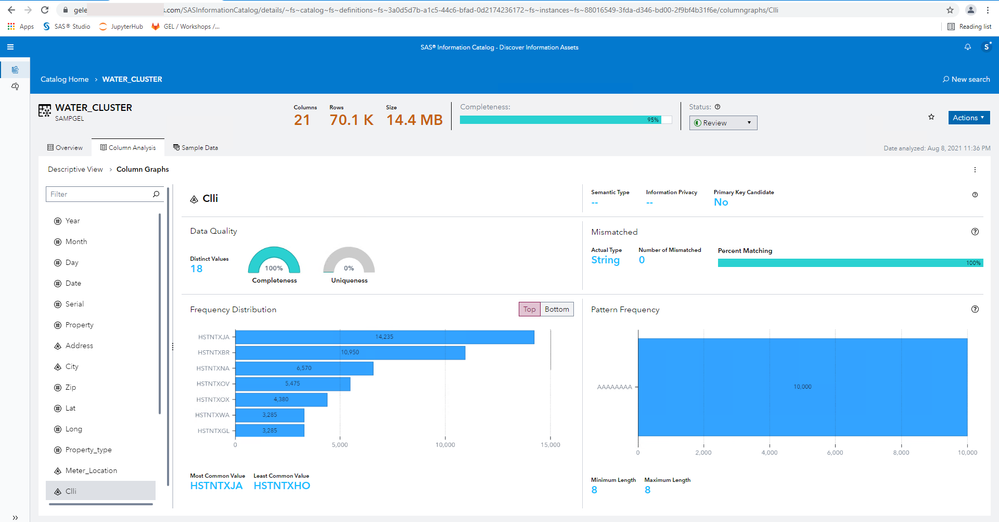Open the user profile avatar

click(987, 47)
